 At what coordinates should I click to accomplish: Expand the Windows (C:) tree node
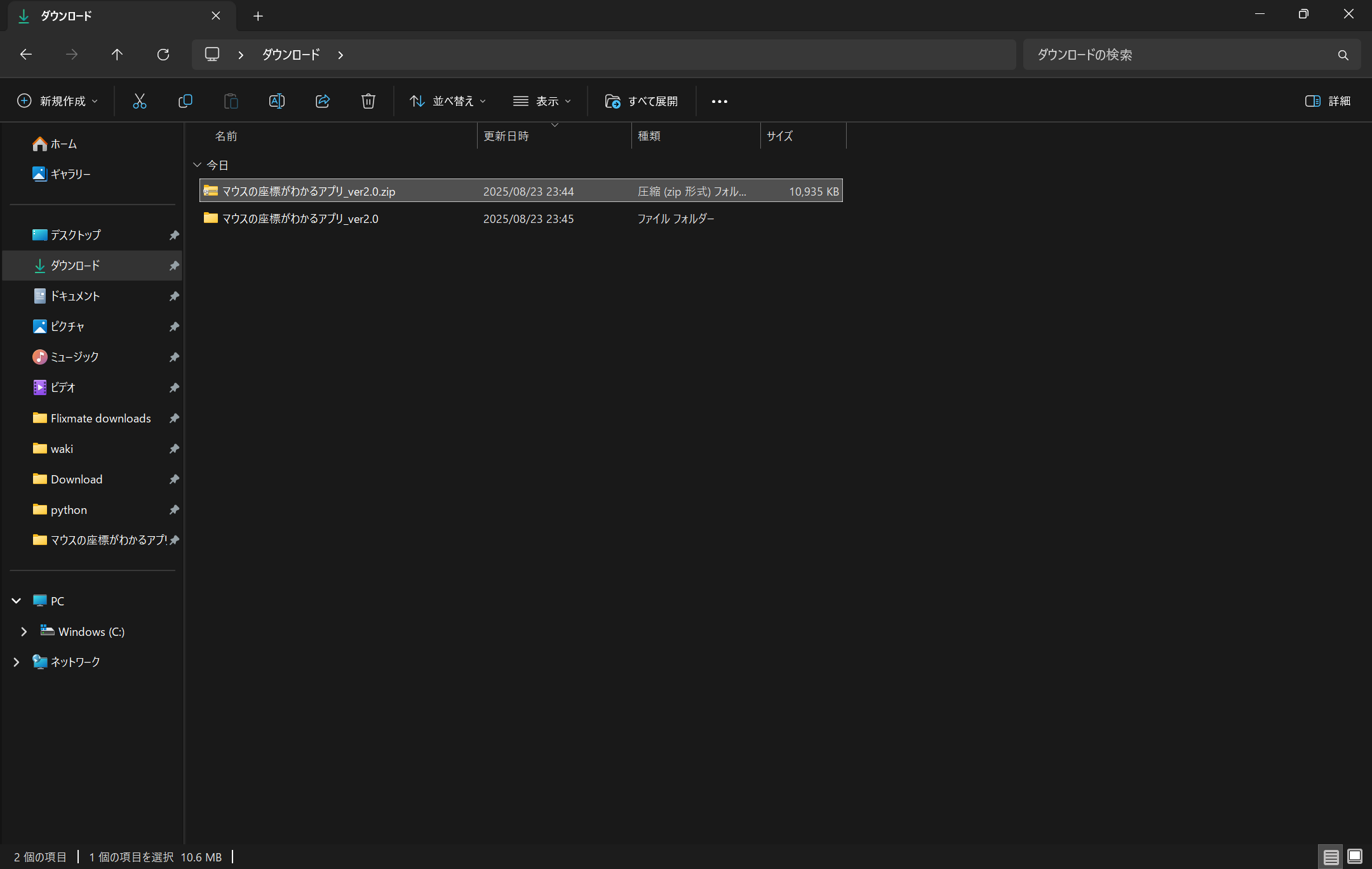(24, 631)
